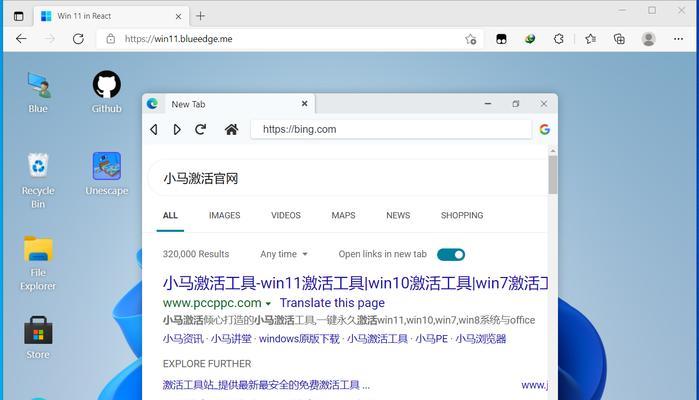699x400 pixels.
Task: Open the Collections icon
Action: (x=619, y=39)
